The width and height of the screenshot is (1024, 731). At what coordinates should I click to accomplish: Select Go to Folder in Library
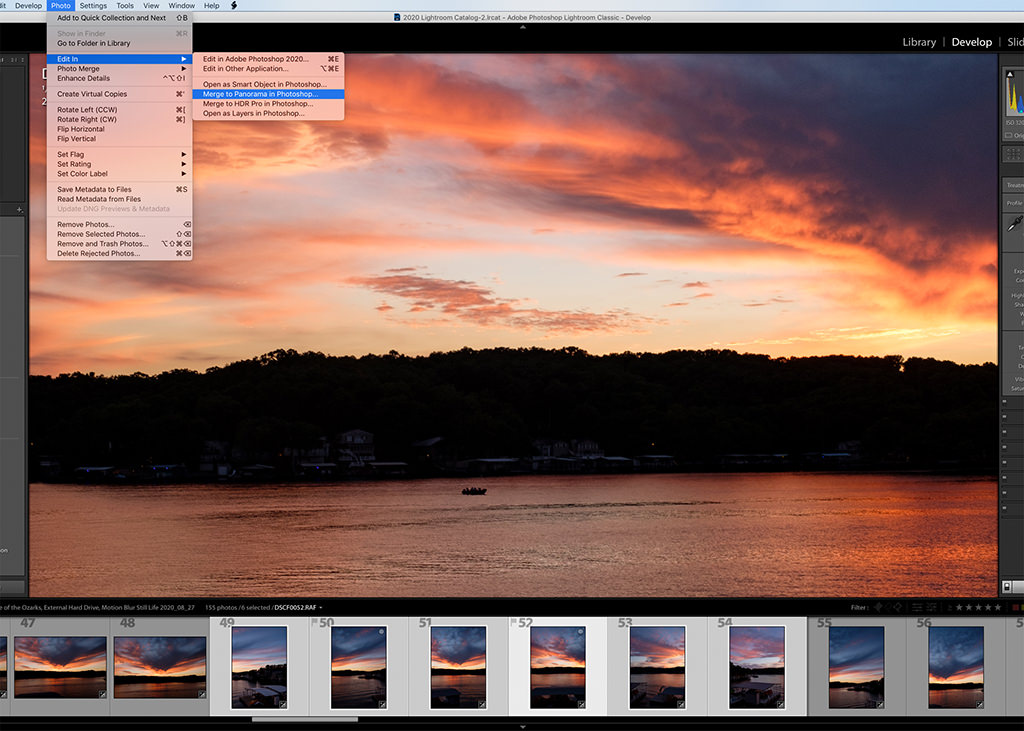coord(120,43)
